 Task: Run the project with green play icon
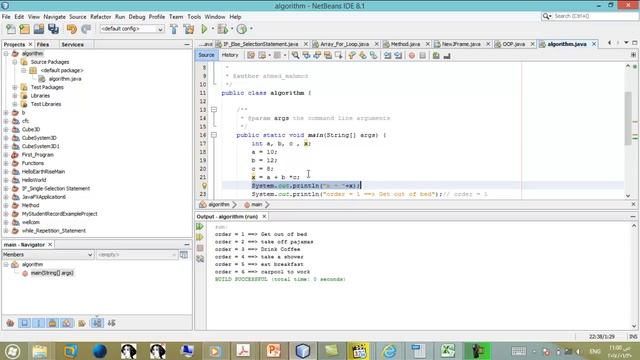204,29
